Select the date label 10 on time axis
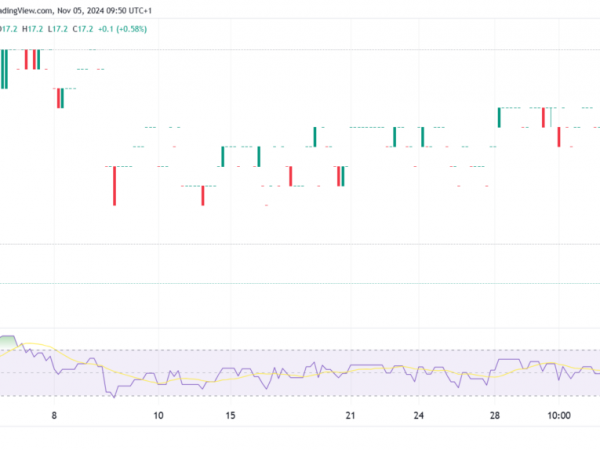 click(x=158, y=415)
